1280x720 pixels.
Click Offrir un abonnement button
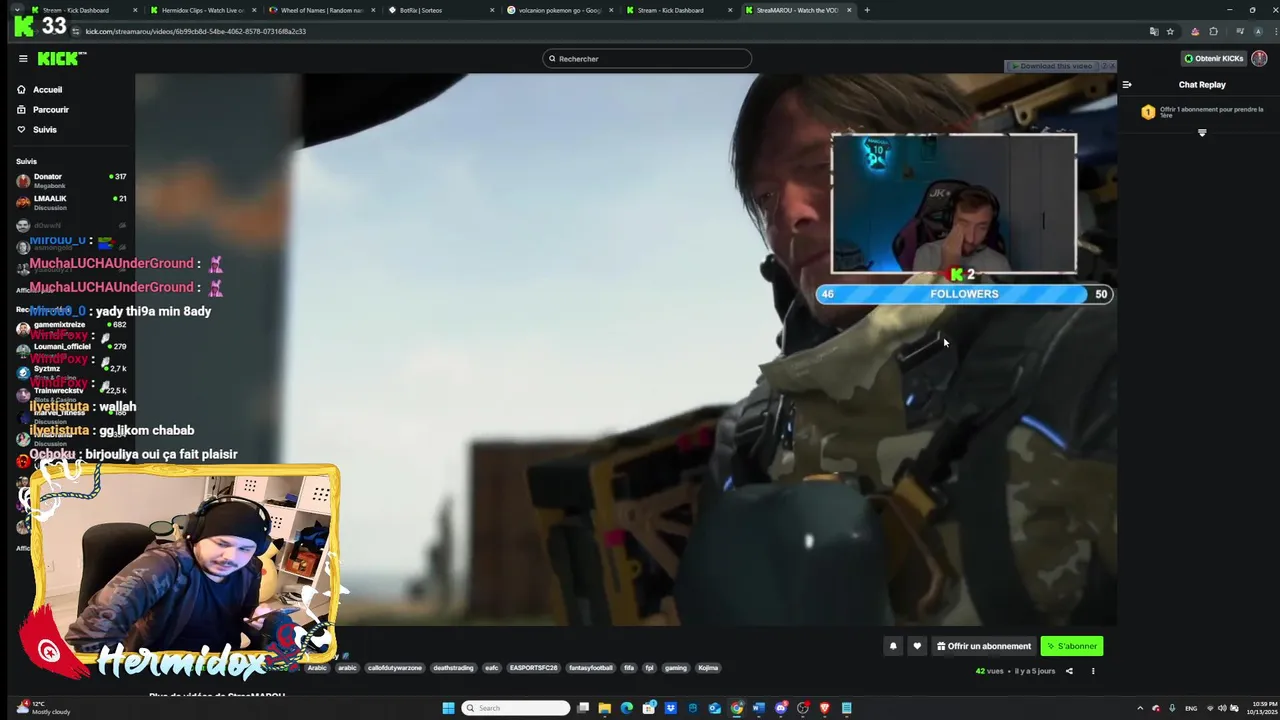[983, 646]
